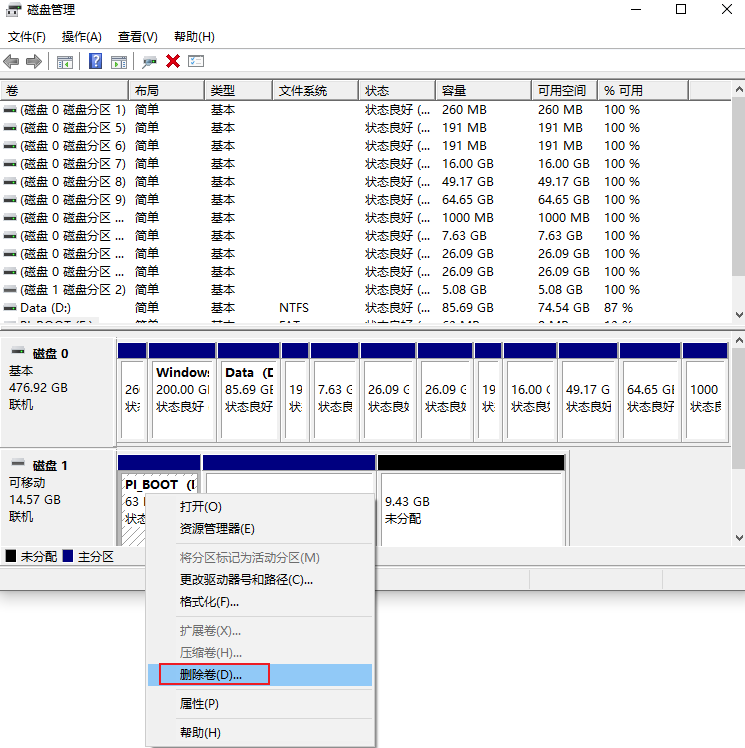This screenshot has height=748, width=745.
Task: Choose 格式化(F)... in context menu
Action: [260, 602]
